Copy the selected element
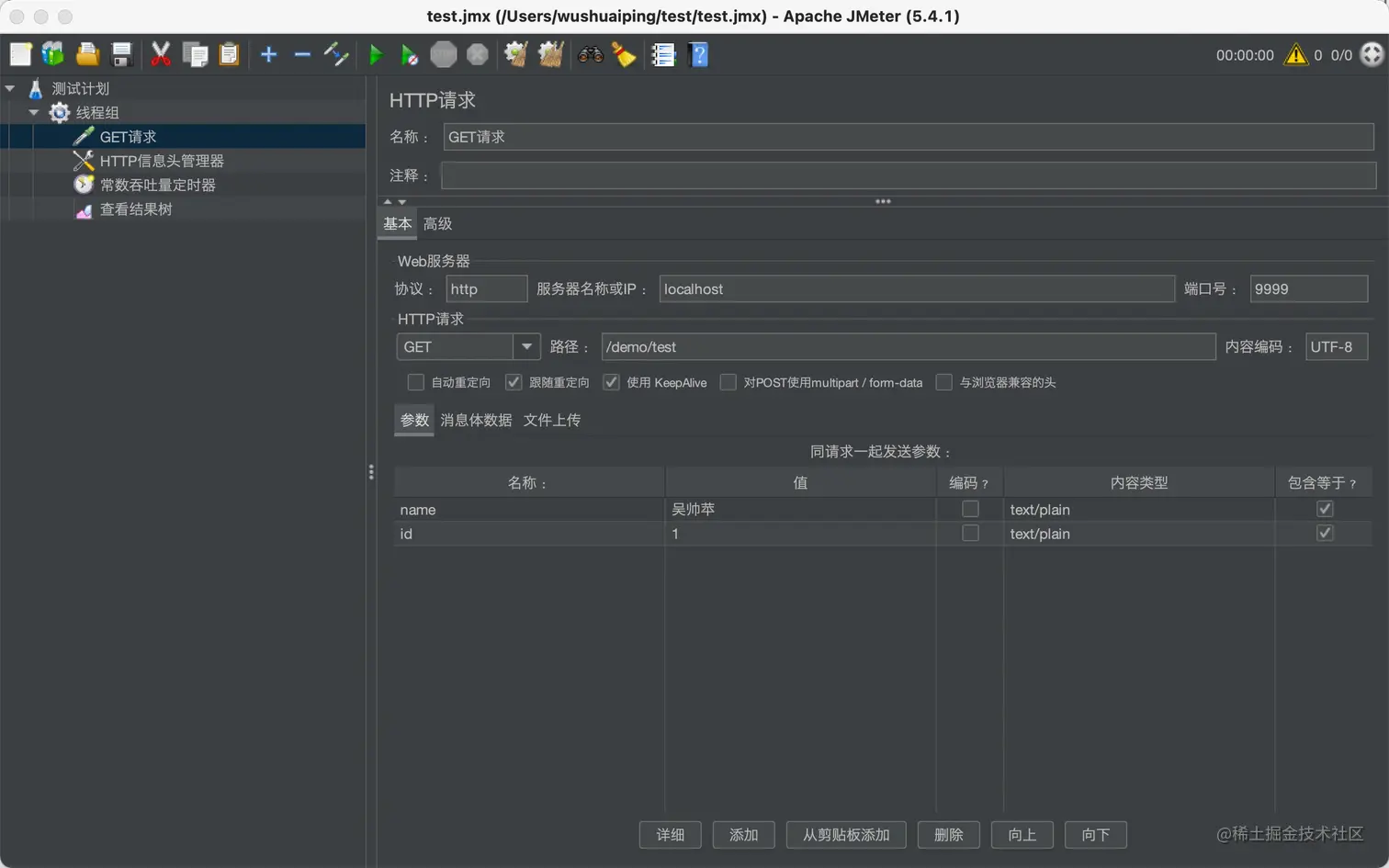Viewport: 1389px width, 868px height. click(195, 55)
